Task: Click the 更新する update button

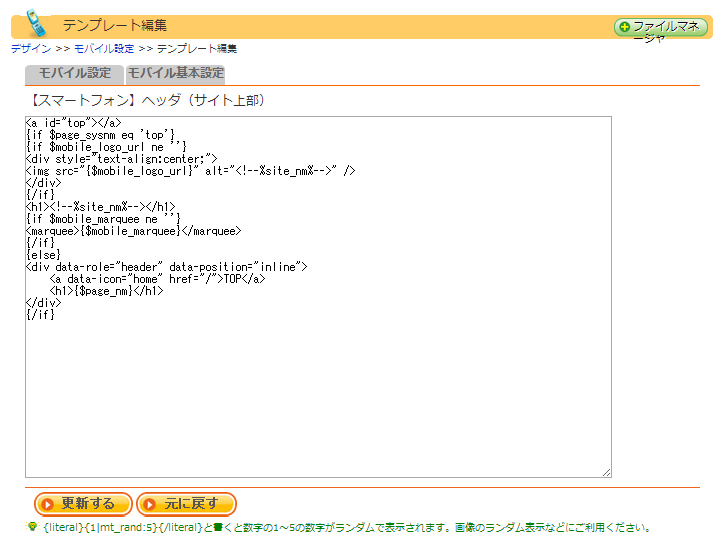Action: 83,504
